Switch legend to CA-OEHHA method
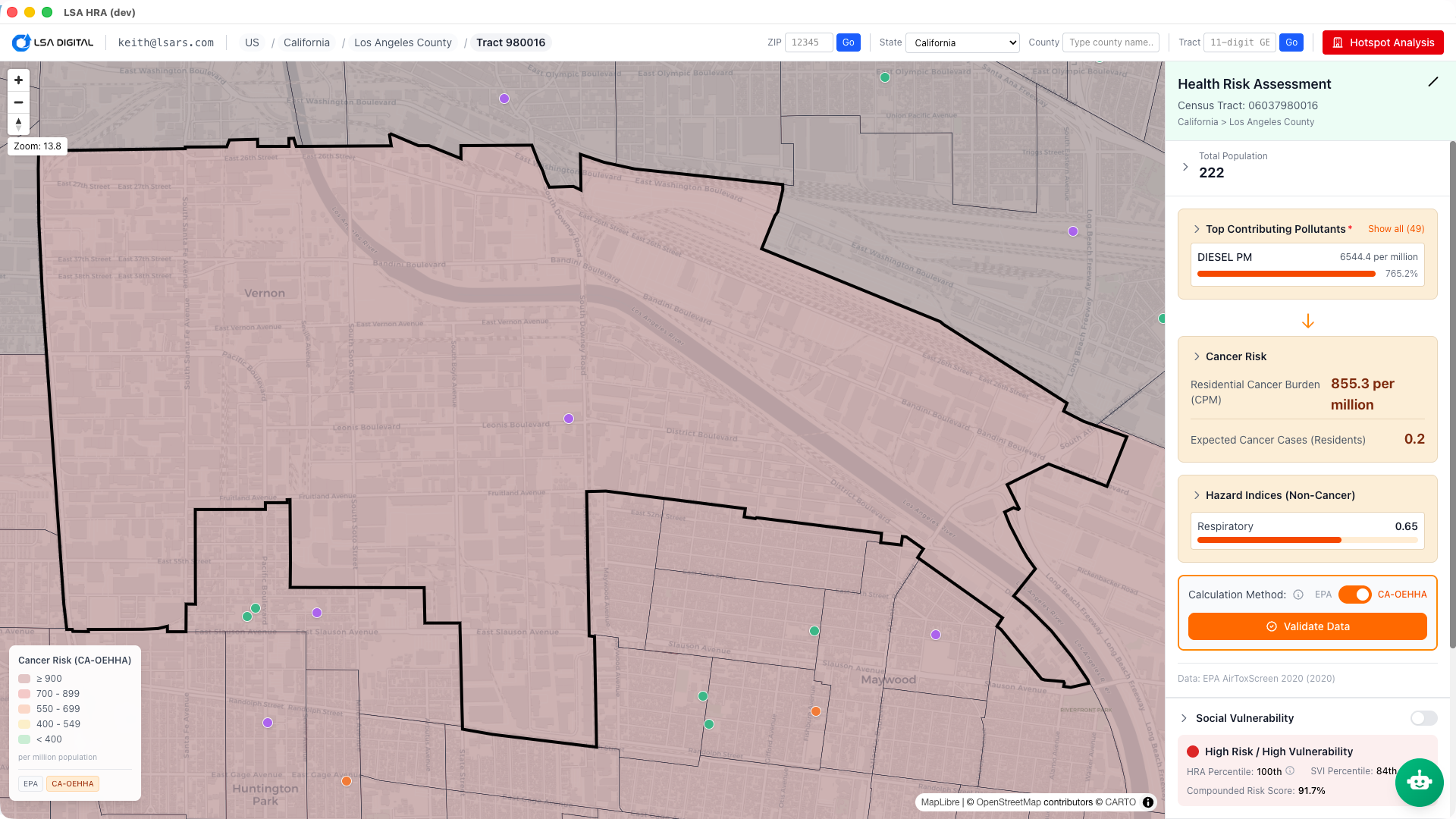1456x819 pixels. point(73,784)
